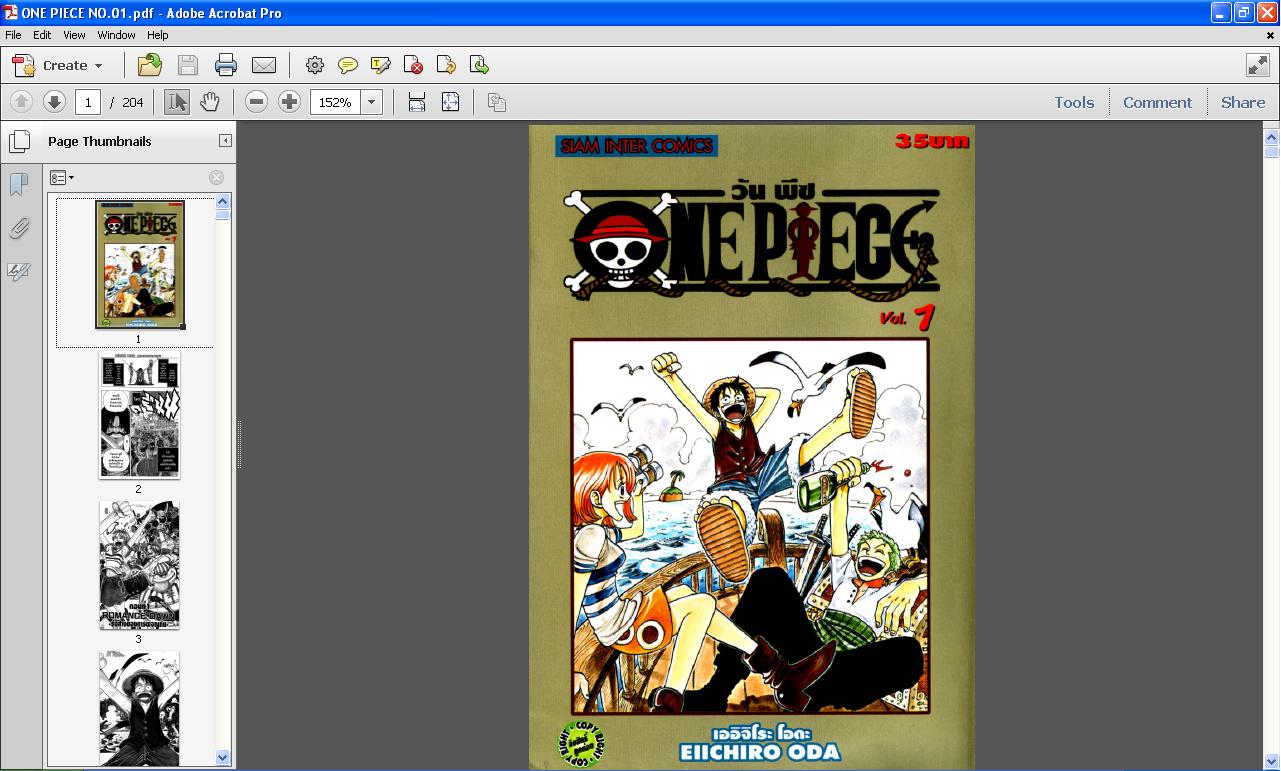Select page 3 thumbnail
This screenshot has height=771, width=1281.
point(139,565)
